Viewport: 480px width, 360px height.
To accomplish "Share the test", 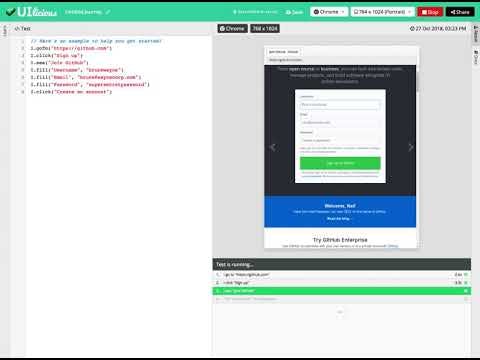I will [x=460, y=12].
